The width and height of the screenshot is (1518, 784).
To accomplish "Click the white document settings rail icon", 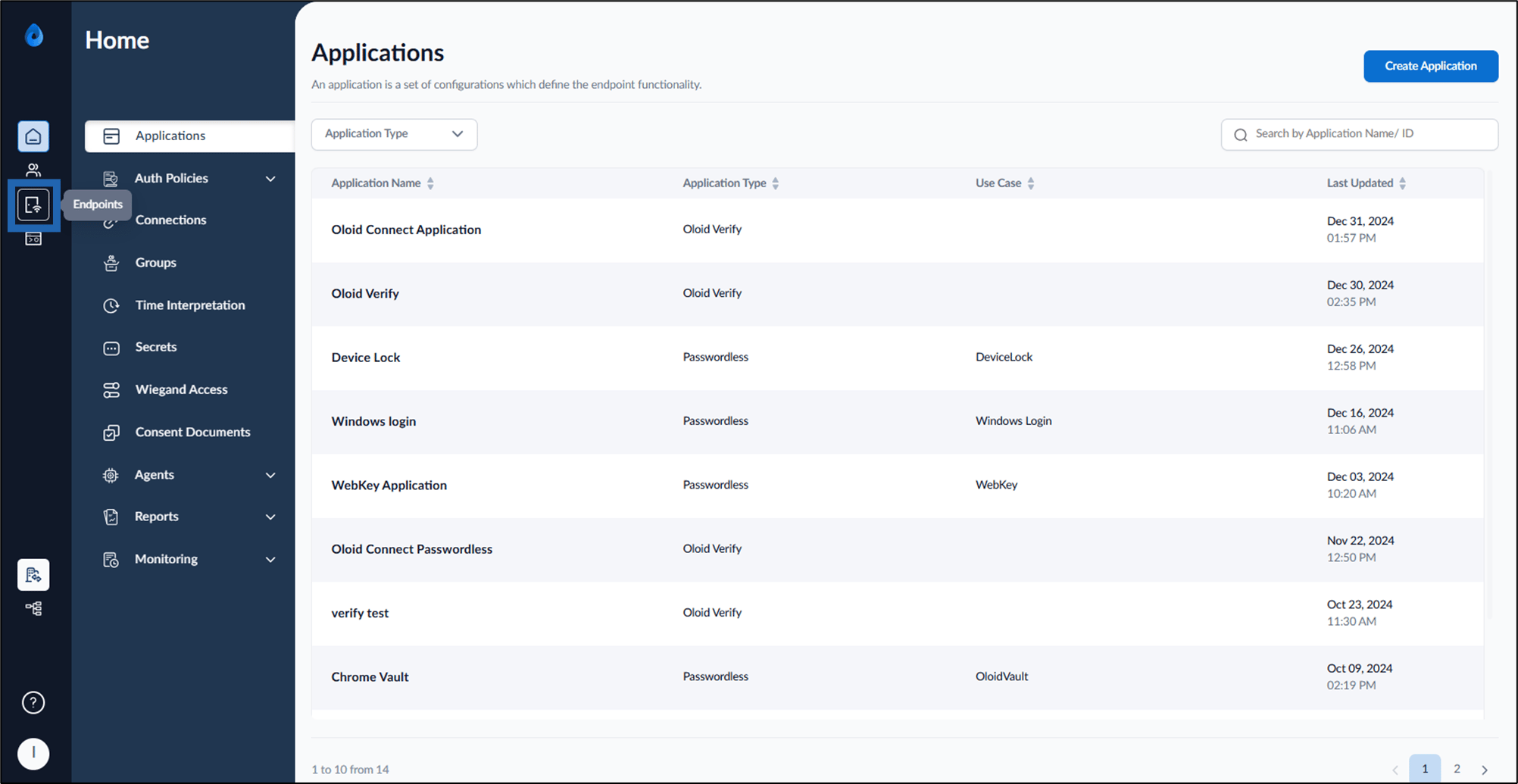I will [33, 575].
